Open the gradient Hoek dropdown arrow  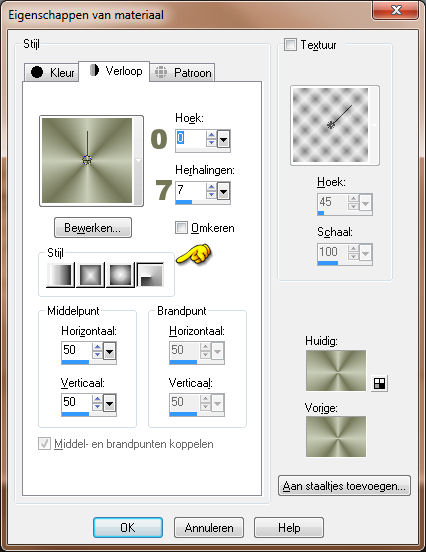[x=224, y=139]
